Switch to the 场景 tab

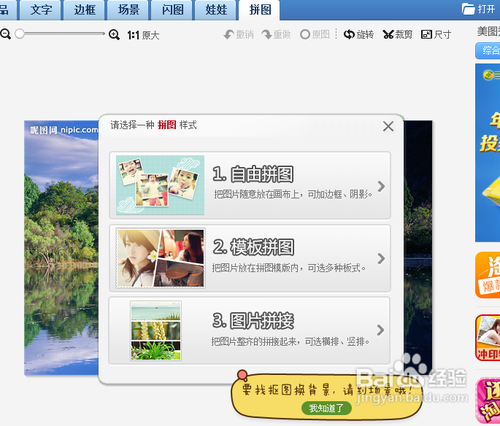coord(128,10)
